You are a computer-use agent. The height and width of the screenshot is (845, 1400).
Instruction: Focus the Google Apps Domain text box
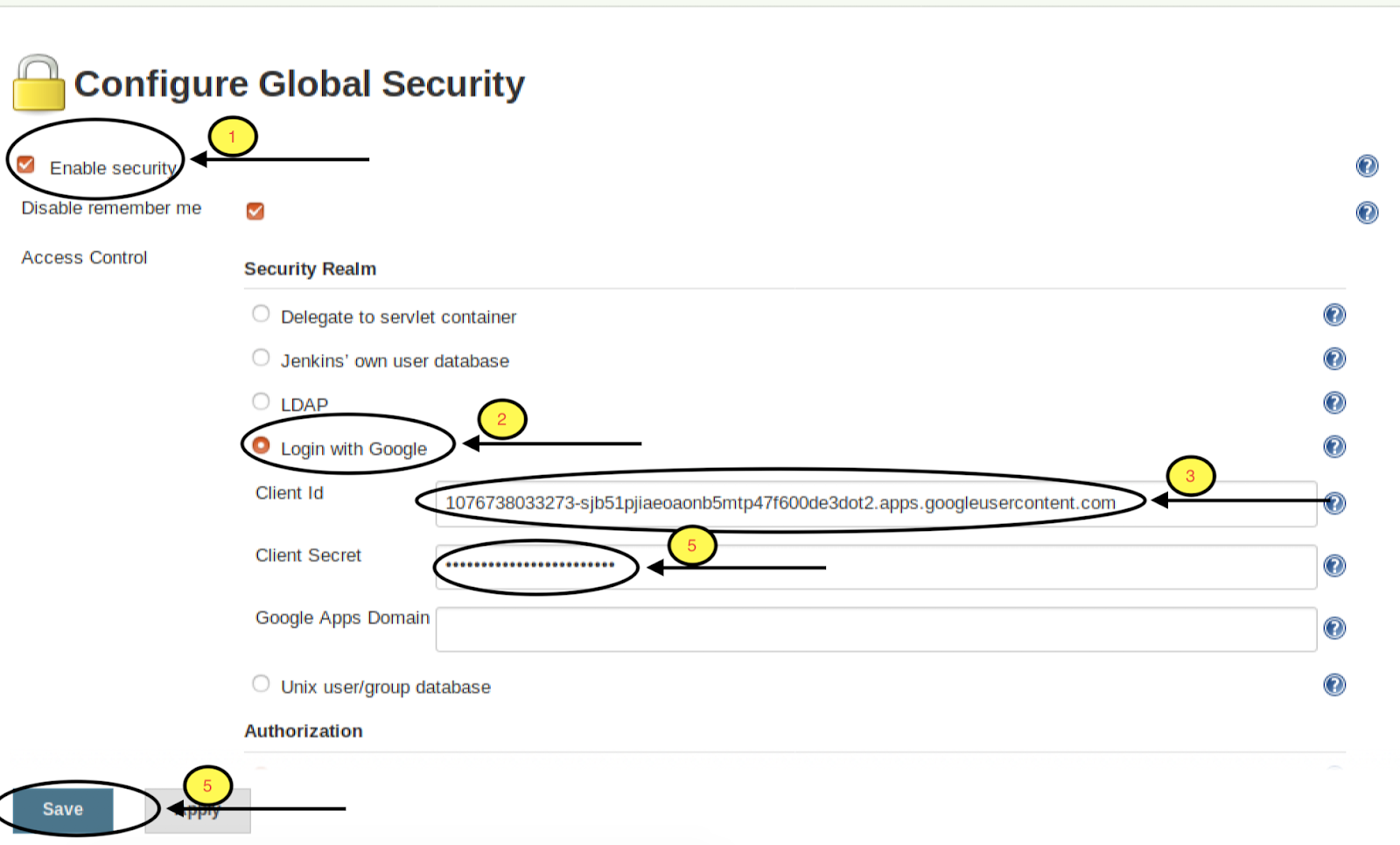click(875, 629)
